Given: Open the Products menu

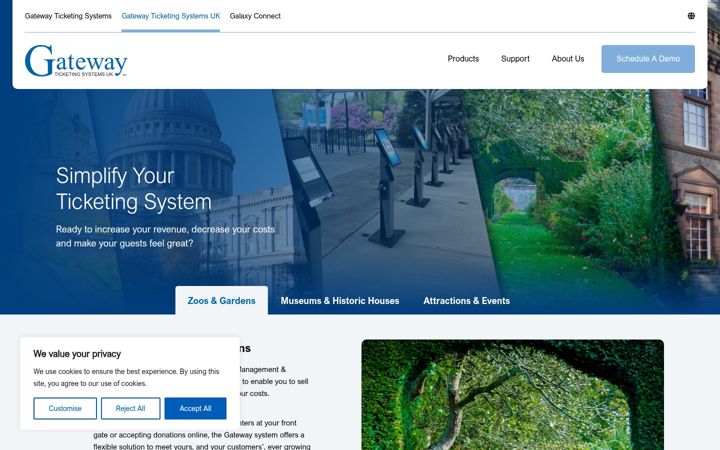Looking at the screenshot, I should [463, 59].
